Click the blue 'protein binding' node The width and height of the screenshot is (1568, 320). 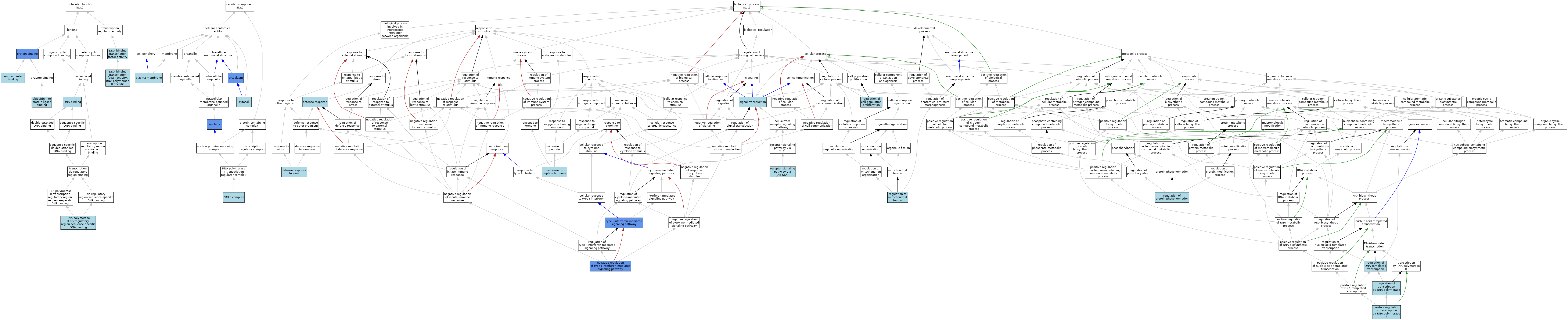[x=27, y=54]
